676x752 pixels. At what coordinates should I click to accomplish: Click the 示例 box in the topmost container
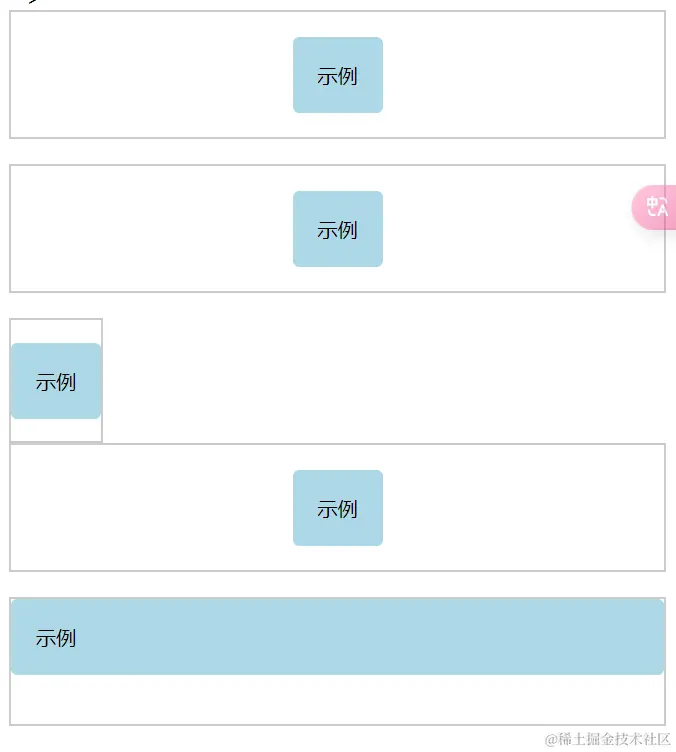click(x=338, y=75)
